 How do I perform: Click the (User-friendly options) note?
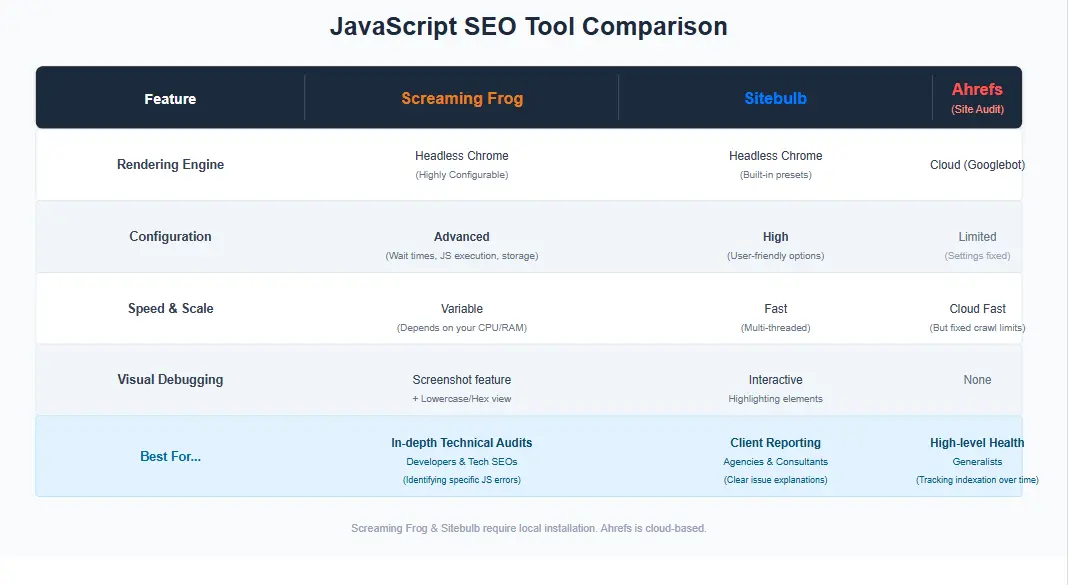point(775,256)
